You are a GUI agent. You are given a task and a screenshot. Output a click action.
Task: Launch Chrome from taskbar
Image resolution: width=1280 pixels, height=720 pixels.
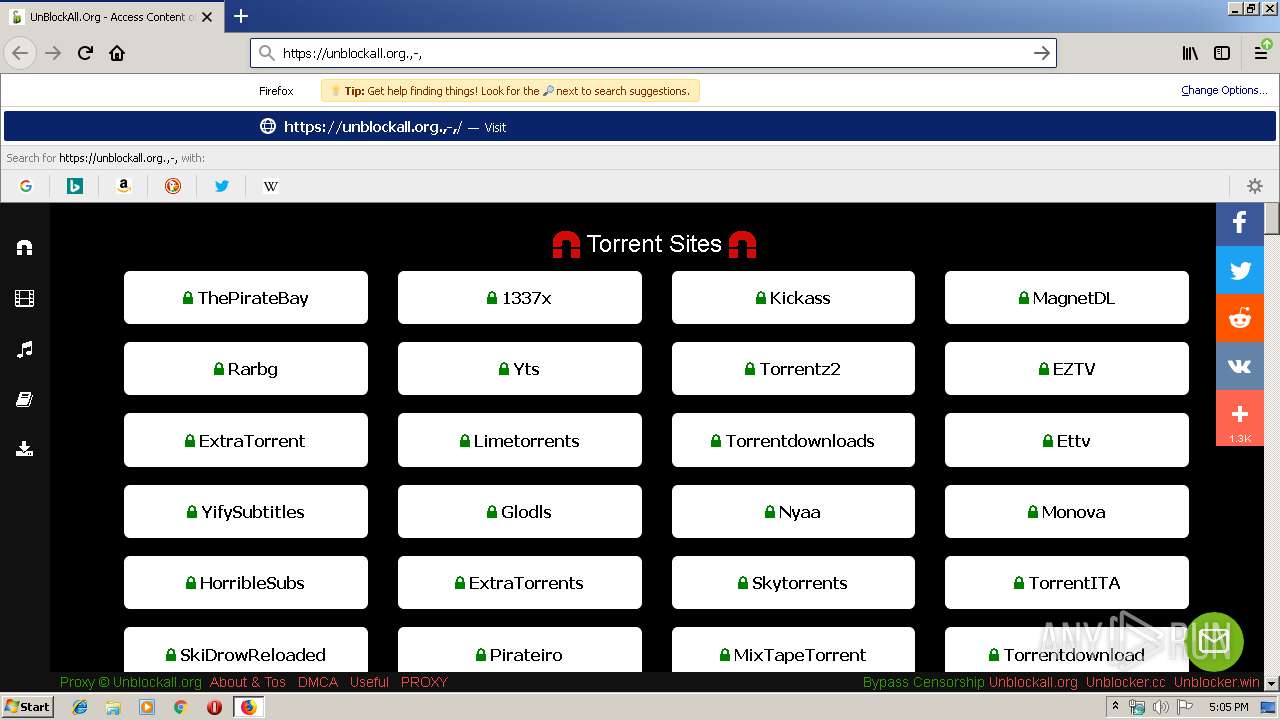(180, 707)
